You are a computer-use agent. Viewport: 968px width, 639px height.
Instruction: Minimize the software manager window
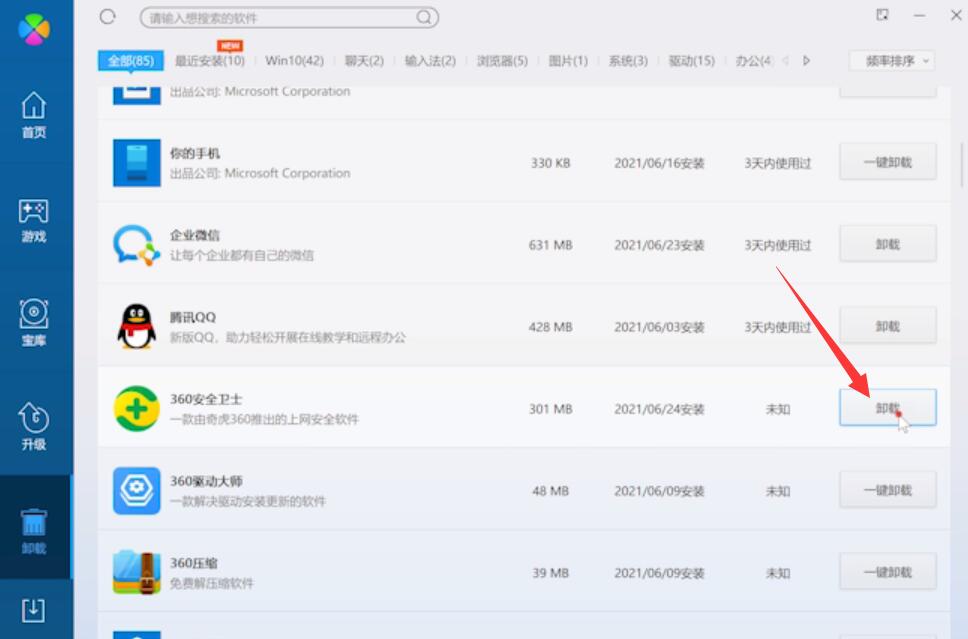pyautogui.click(x=919, y=15)
